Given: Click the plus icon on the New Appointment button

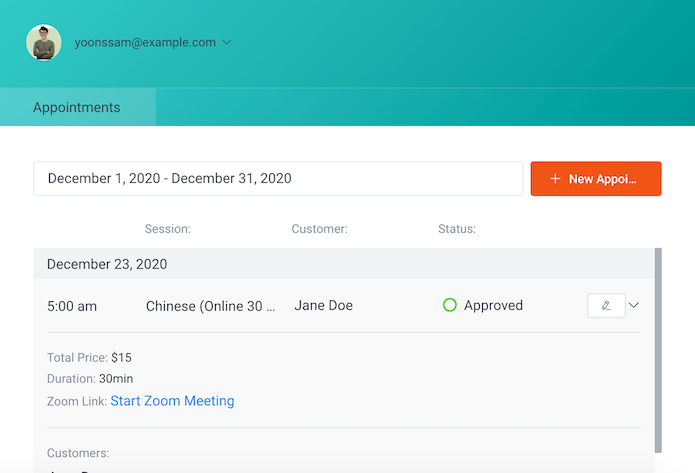Looking at the screenshot, I should coord(555,179).
